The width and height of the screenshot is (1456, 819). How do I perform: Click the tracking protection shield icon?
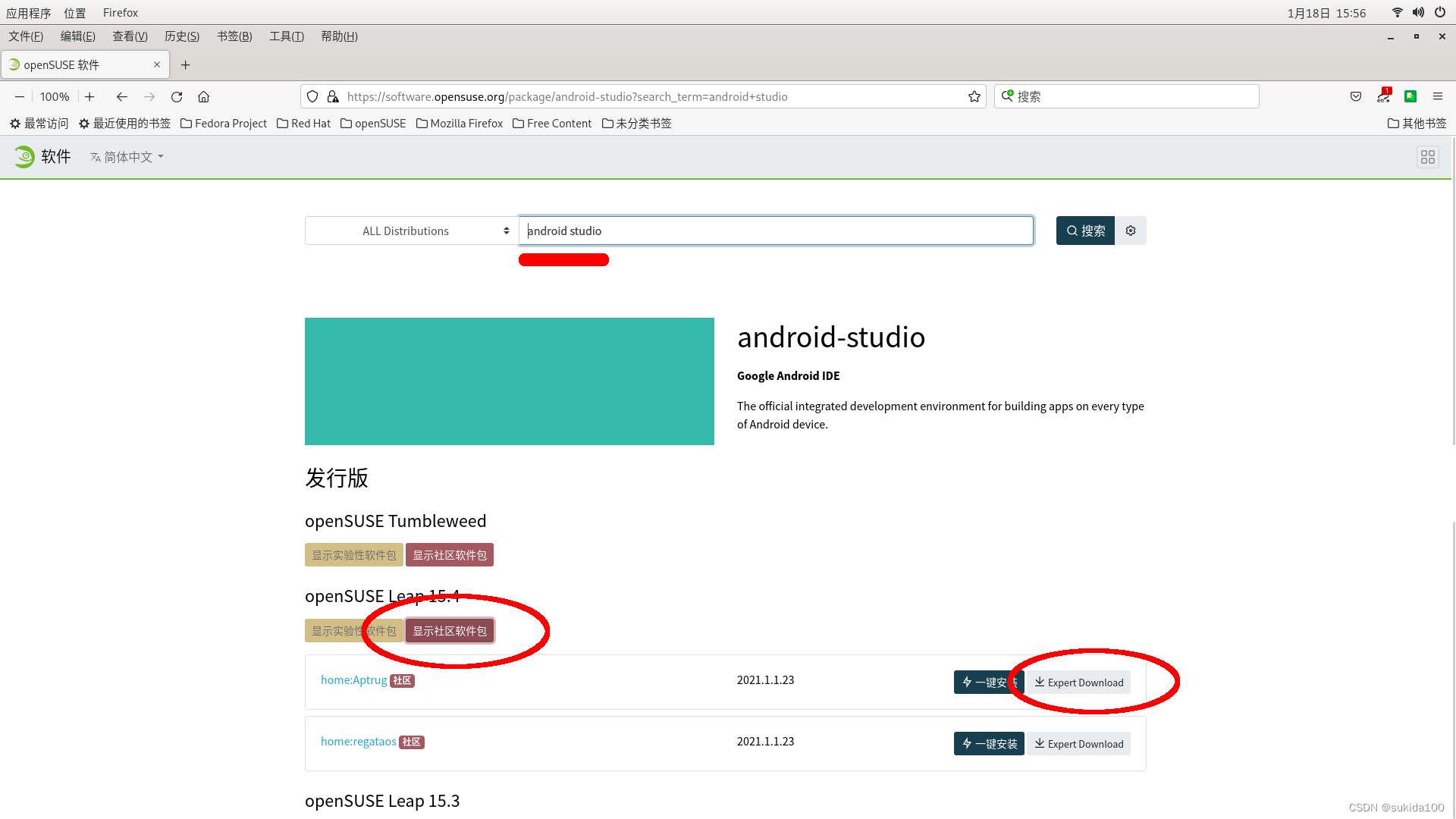[312, 96]
